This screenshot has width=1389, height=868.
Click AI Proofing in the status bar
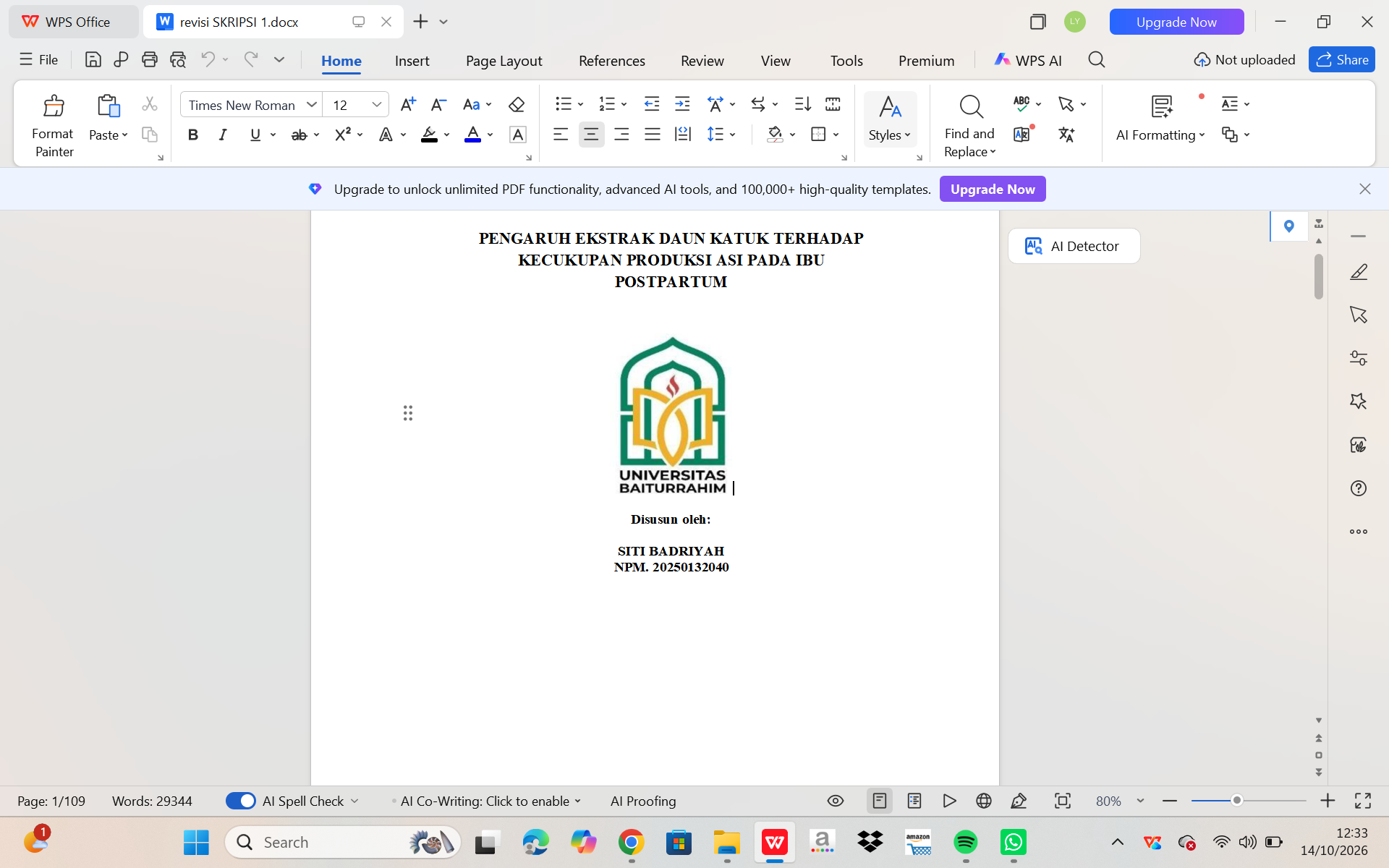643,801
